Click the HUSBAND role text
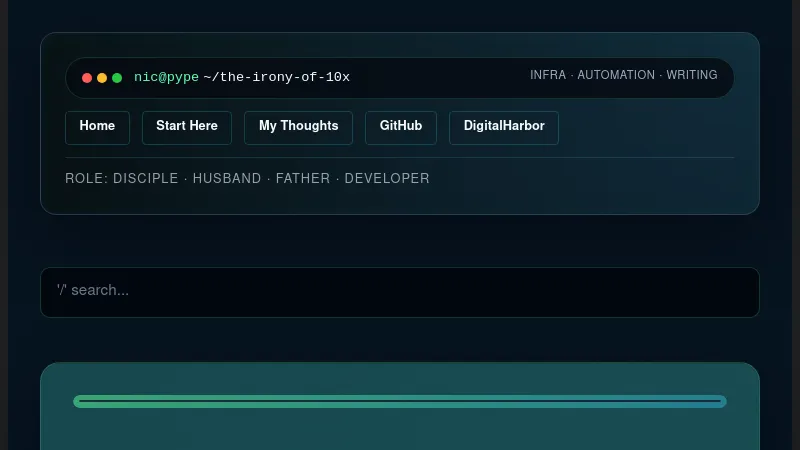 (227, 179)
